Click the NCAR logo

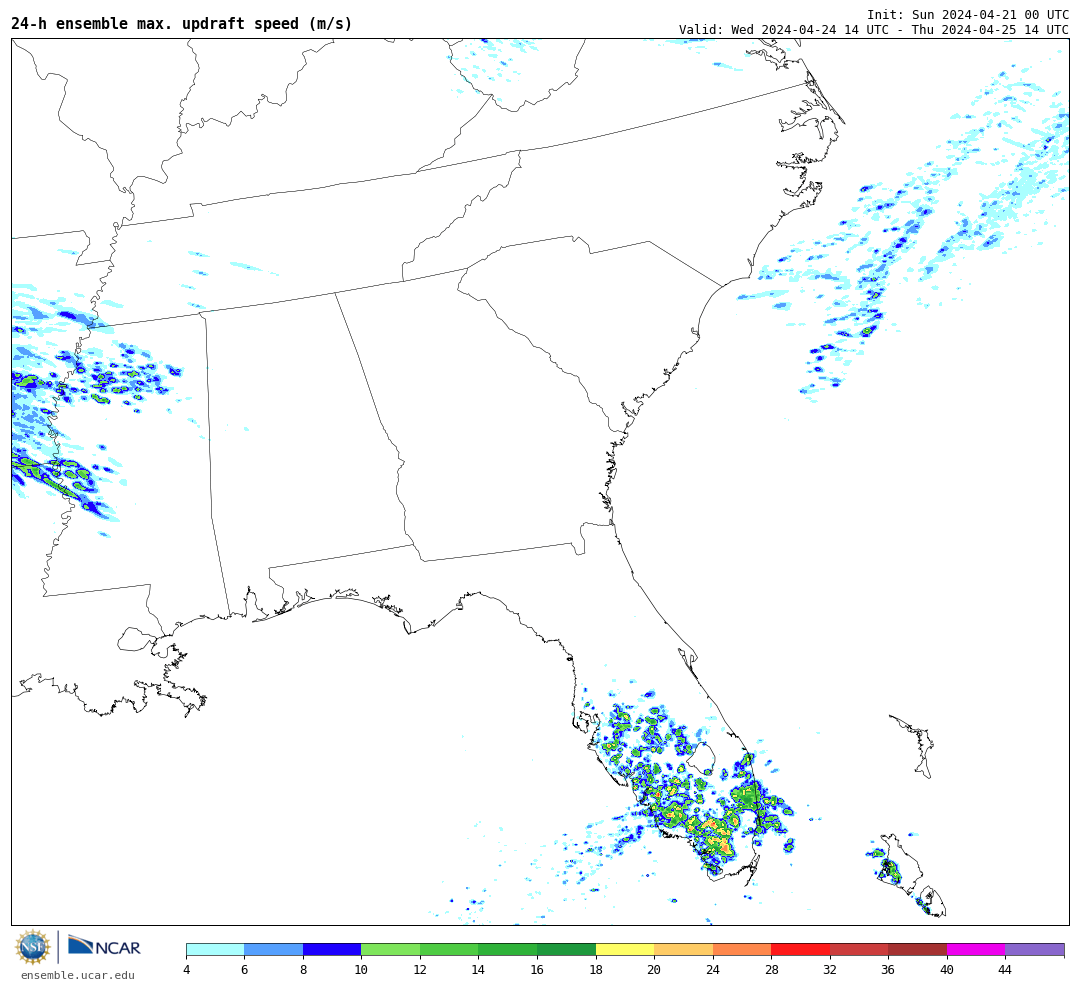[104, 947]
